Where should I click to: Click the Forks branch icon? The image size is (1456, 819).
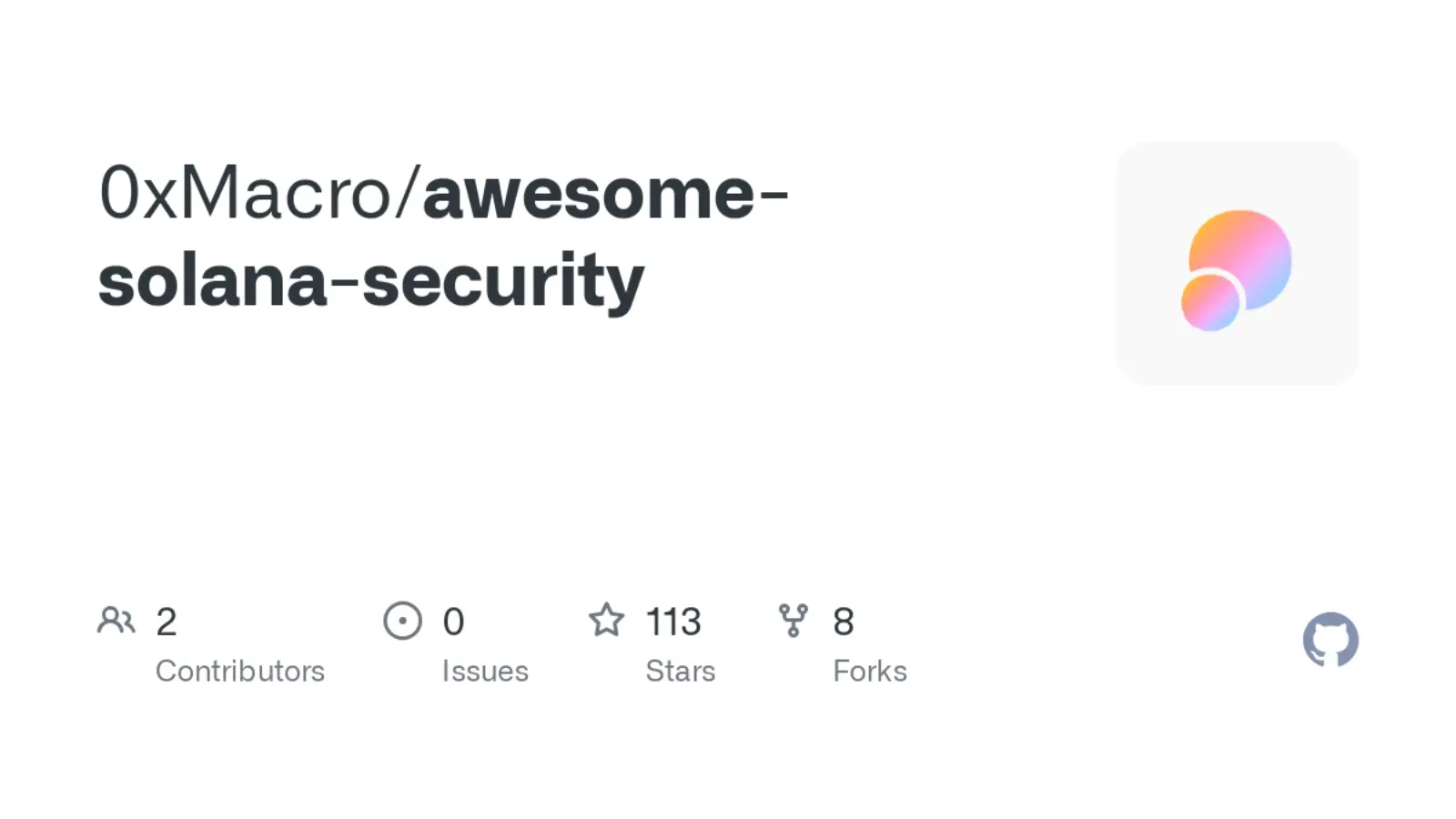point(794,621)
